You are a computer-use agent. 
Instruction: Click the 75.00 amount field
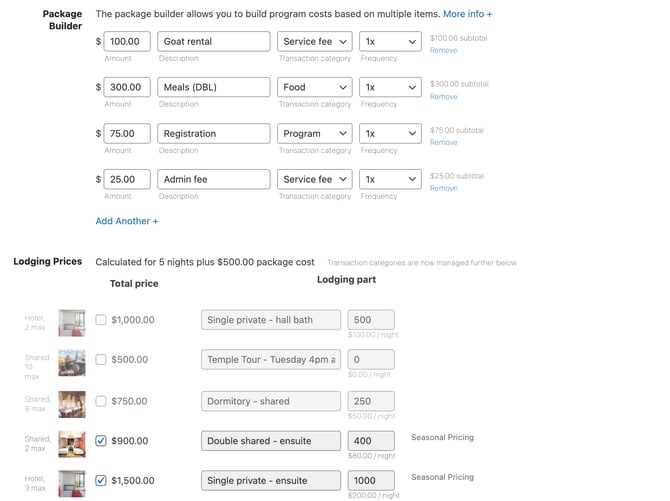[x=127, y=133]
